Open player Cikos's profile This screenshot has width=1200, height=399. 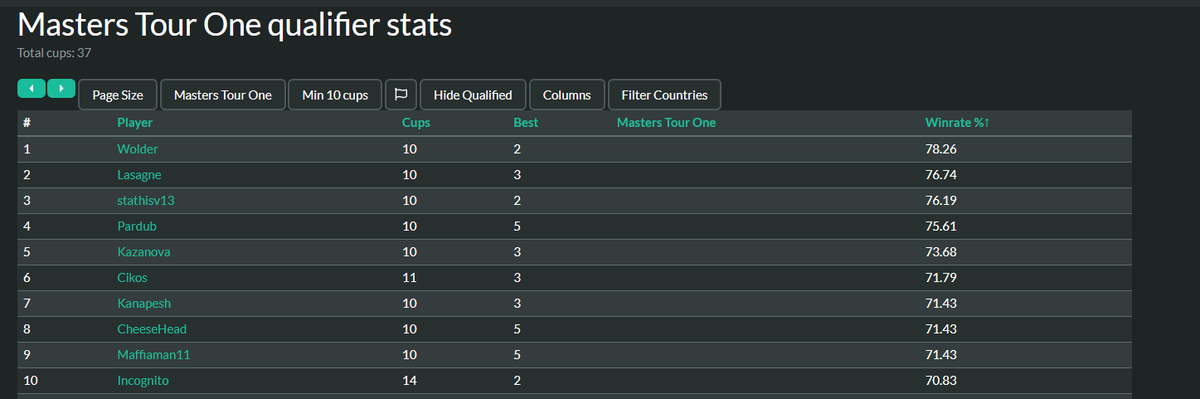[133, 277]
